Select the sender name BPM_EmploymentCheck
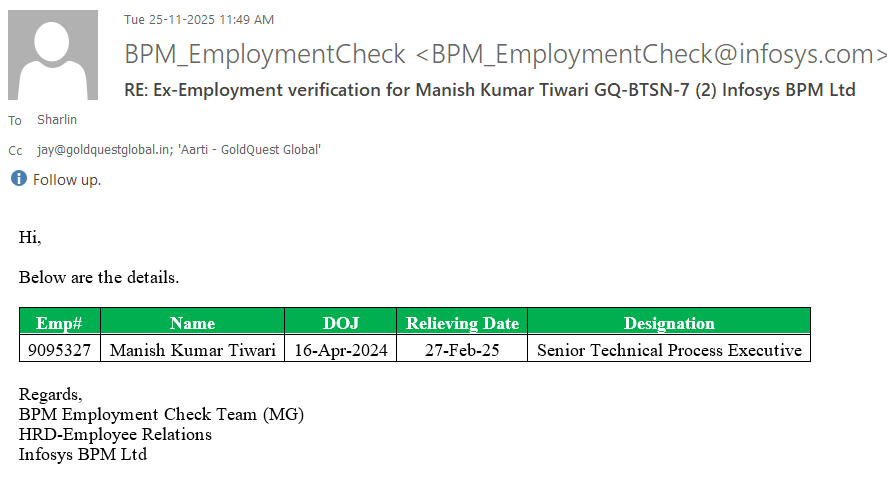887x480 pixels. point(265,54)
